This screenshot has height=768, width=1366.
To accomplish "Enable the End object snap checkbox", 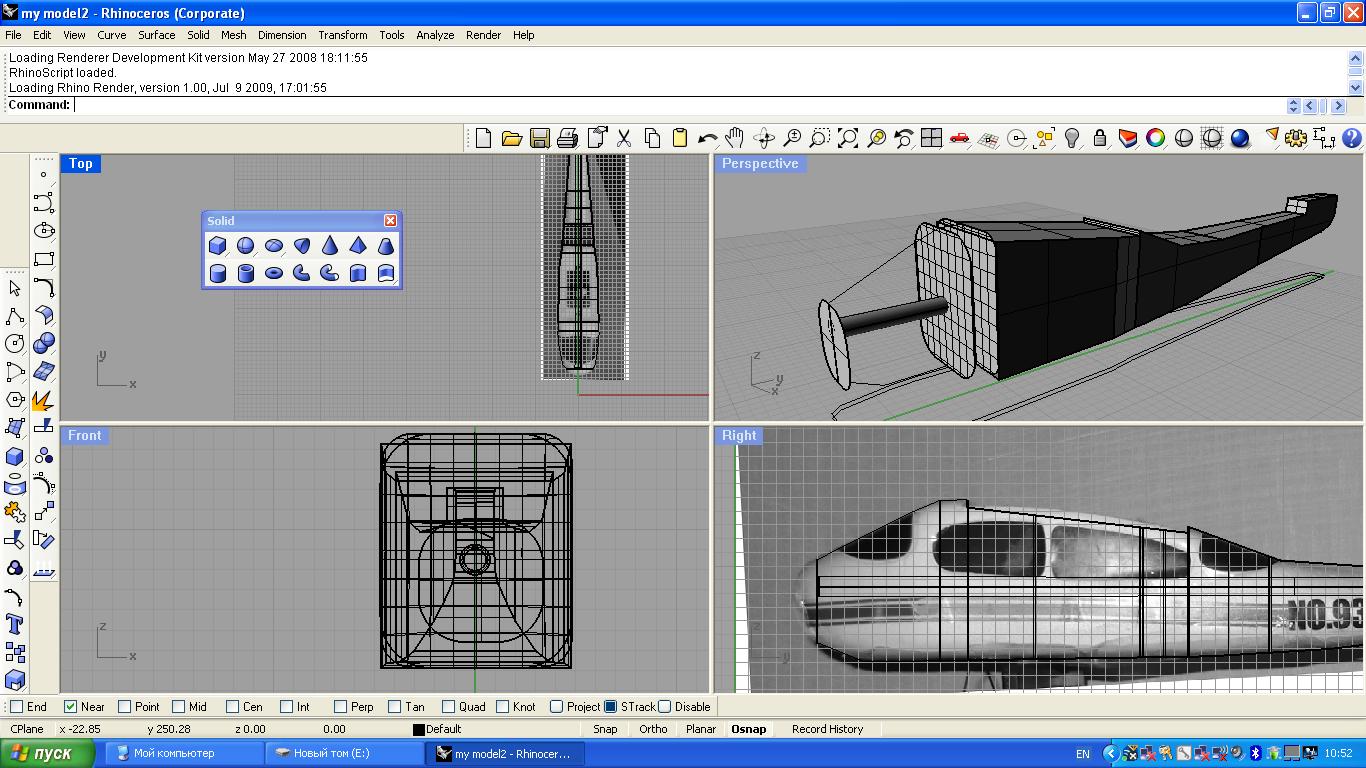I will [x=16, y=707].
